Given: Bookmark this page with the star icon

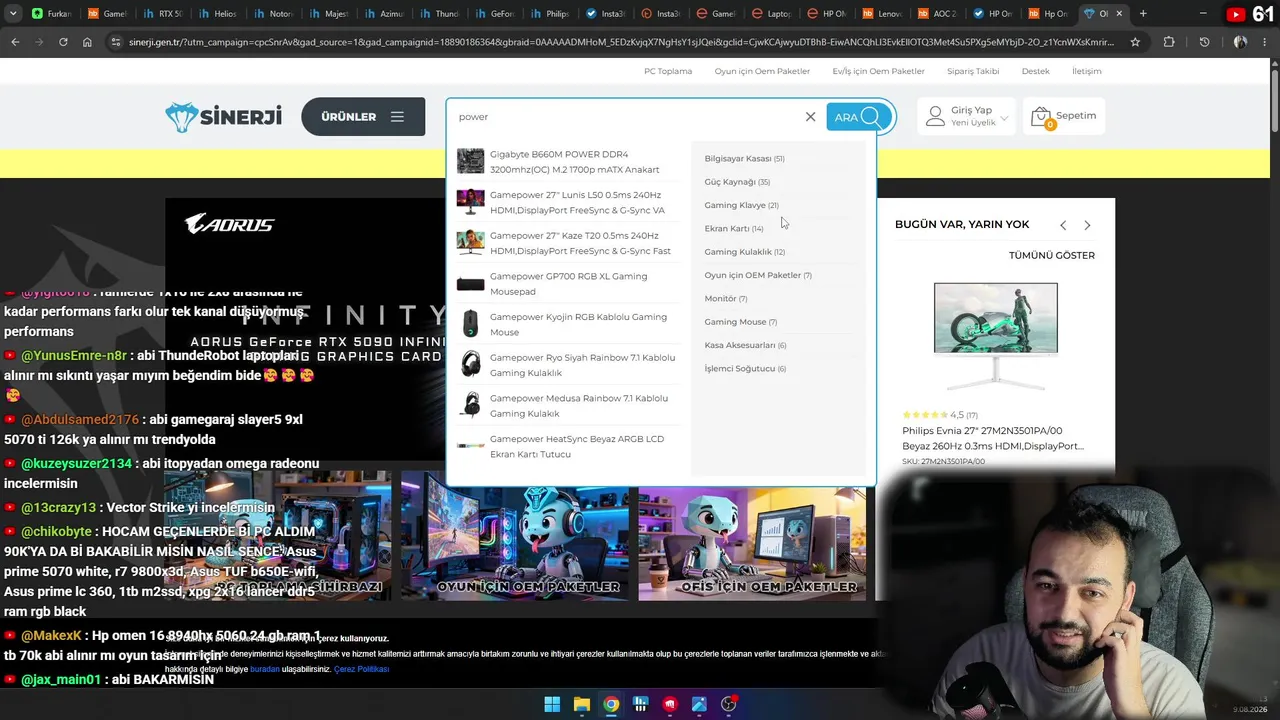Looking at the screenshot, I should tap(1135, 42).
